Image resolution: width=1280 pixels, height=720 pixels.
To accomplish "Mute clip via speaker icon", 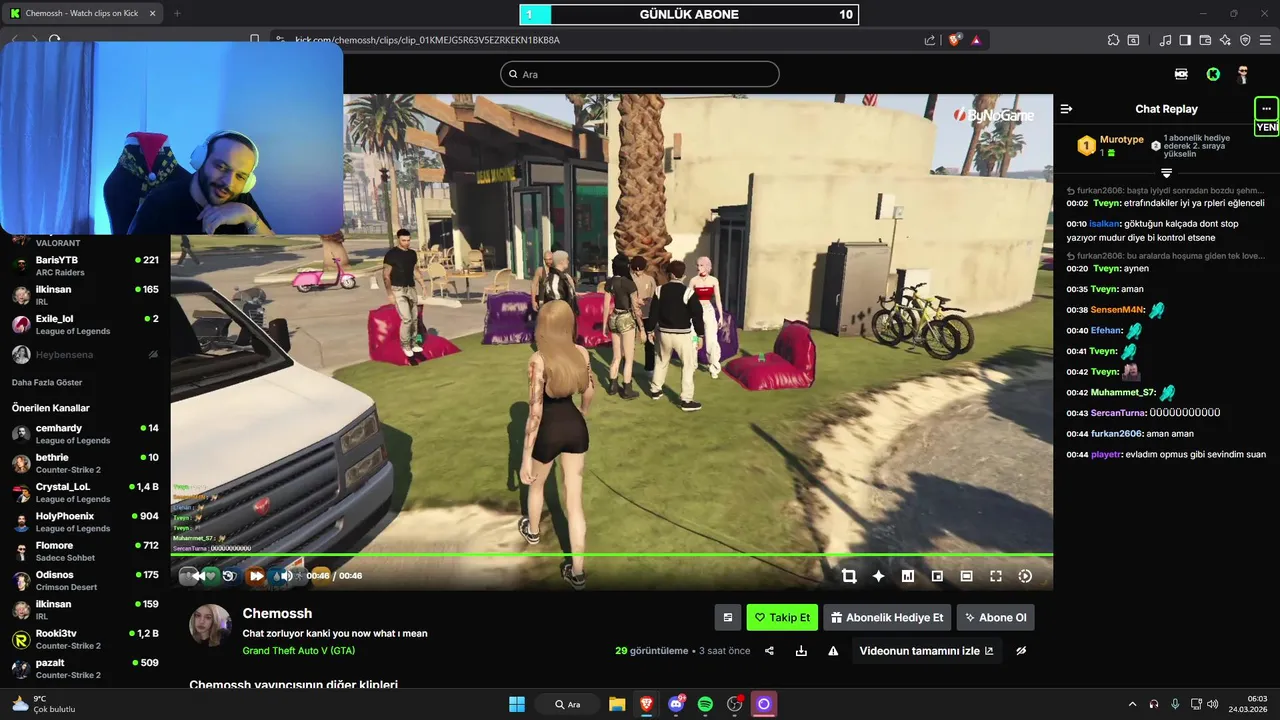I will click(286, 576).
